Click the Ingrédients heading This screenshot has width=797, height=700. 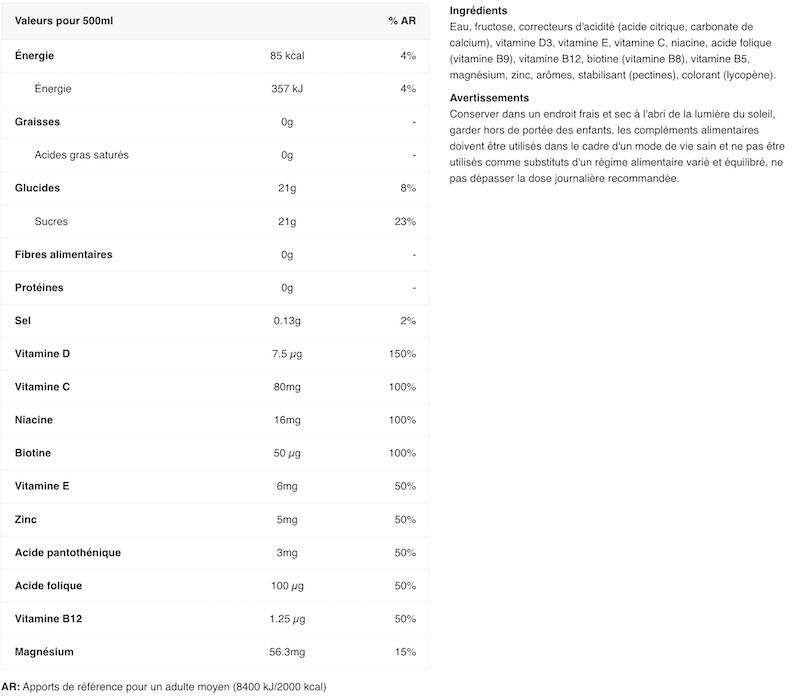point(478,11)
